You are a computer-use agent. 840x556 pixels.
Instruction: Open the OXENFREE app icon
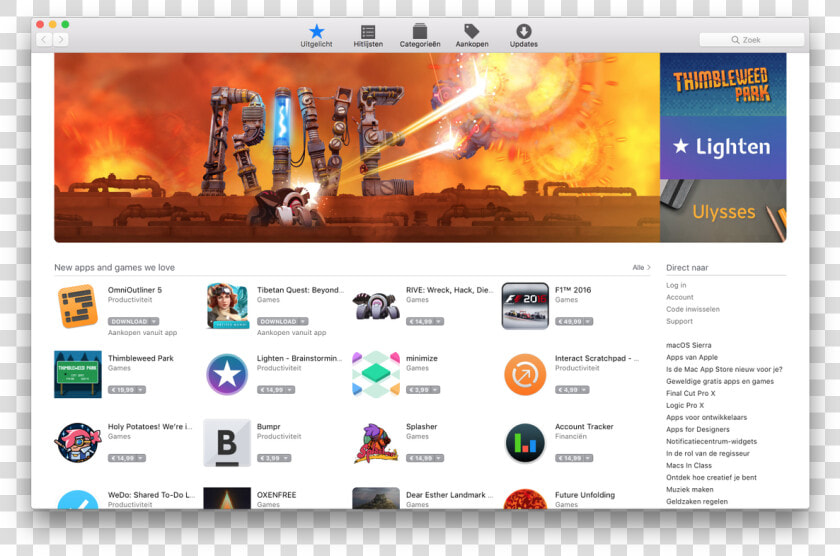227,498
